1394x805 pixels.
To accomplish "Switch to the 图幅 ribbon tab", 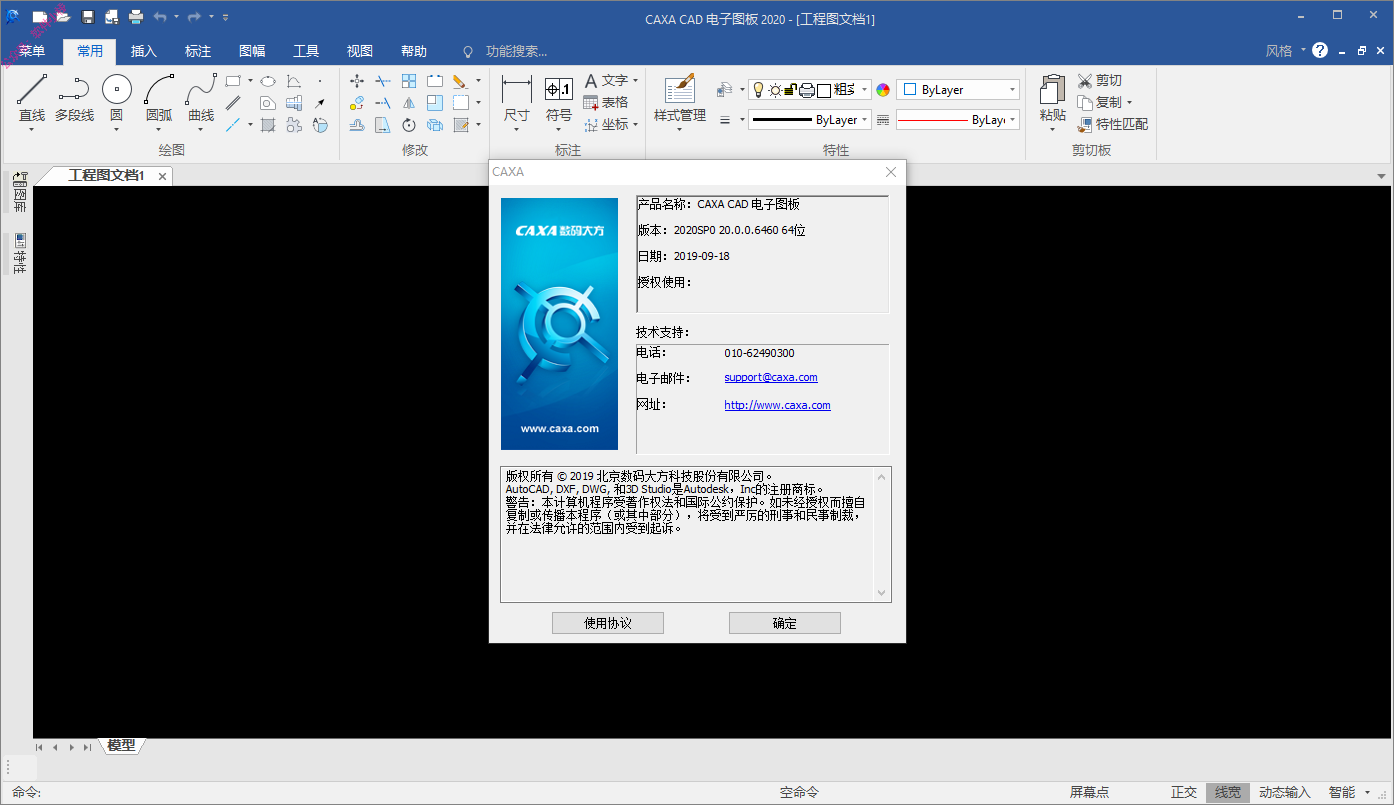I will (x=252, y=51).
